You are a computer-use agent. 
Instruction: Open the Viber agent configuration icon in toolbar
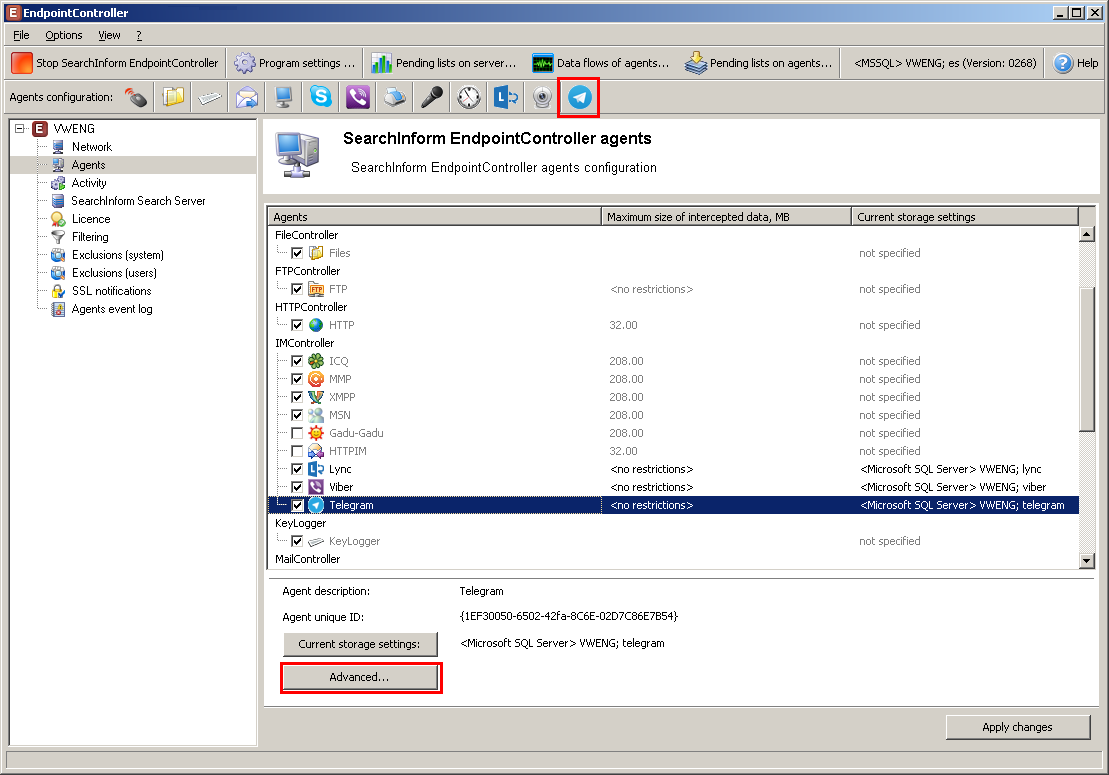[x=358, y=97]
